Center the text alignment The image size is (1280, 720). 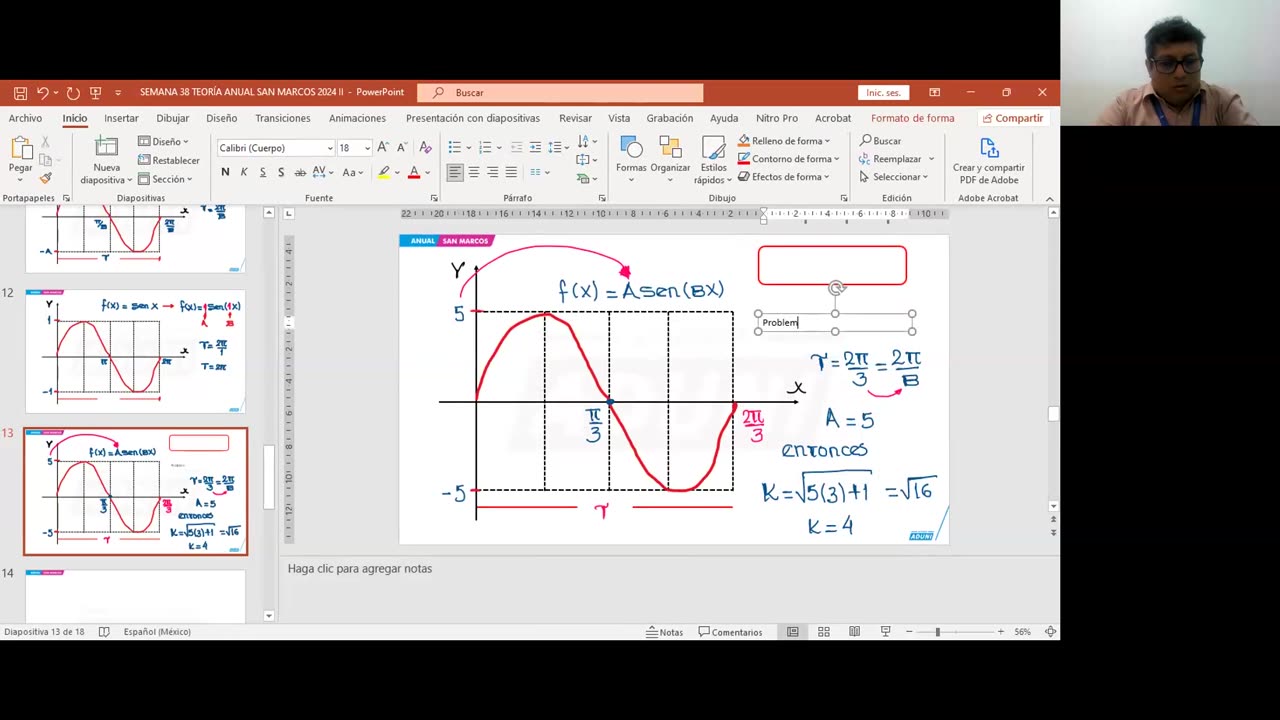click(474, 172)
